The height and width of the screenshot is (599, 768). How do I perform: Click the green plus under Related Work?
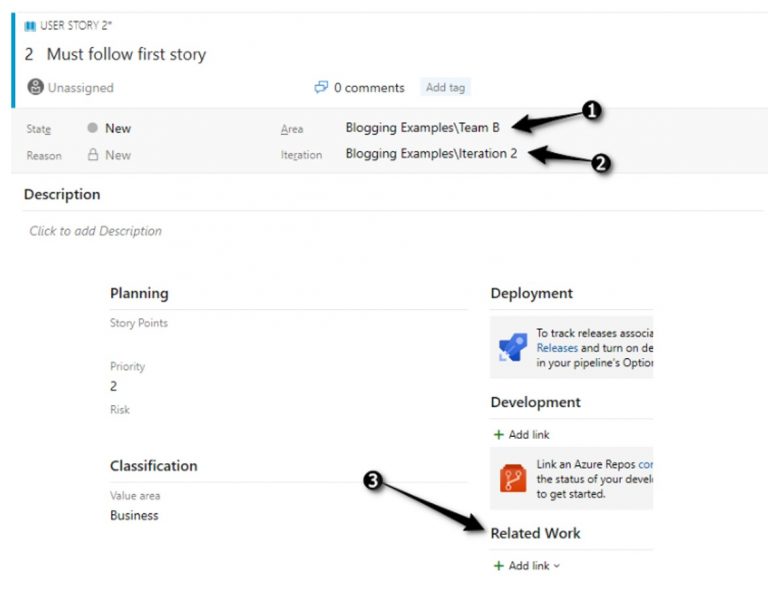pos(499,566)
